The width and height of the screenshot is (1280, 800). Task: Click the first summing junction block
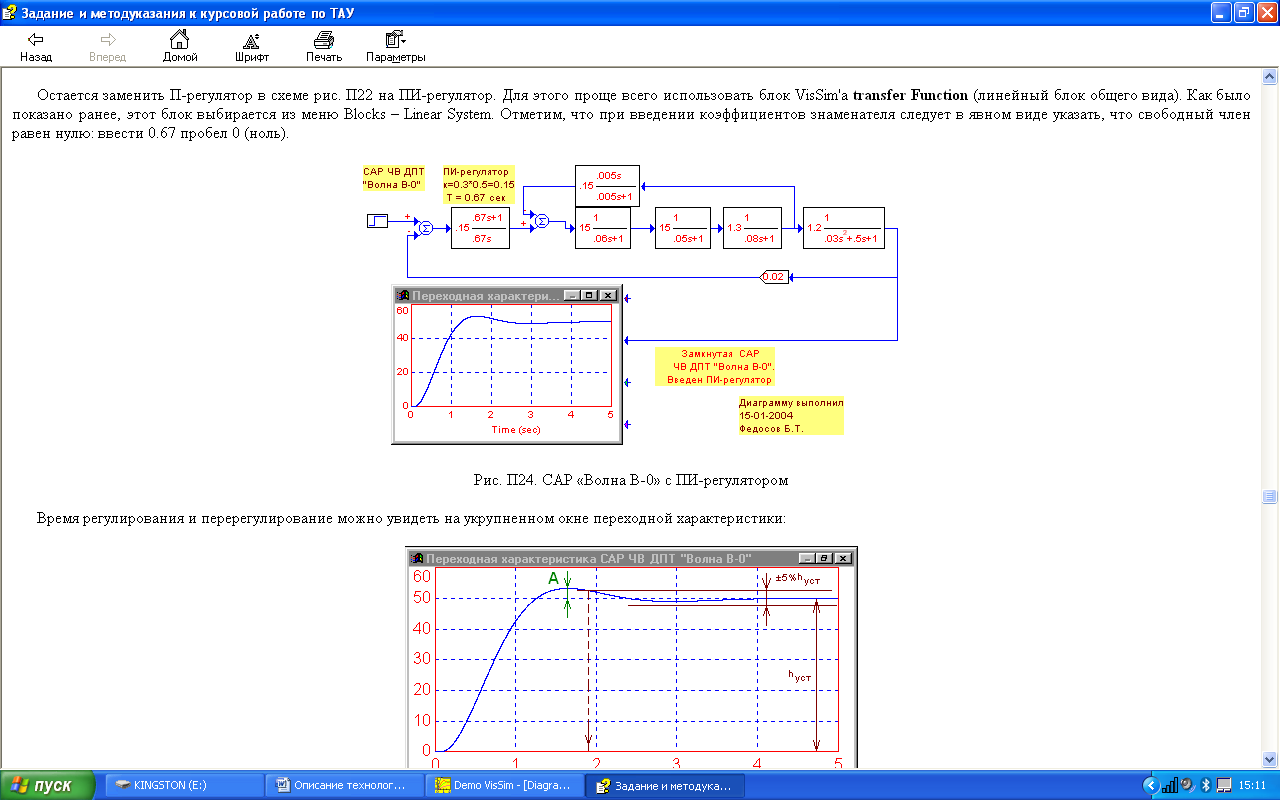click(x=424, y=228)
